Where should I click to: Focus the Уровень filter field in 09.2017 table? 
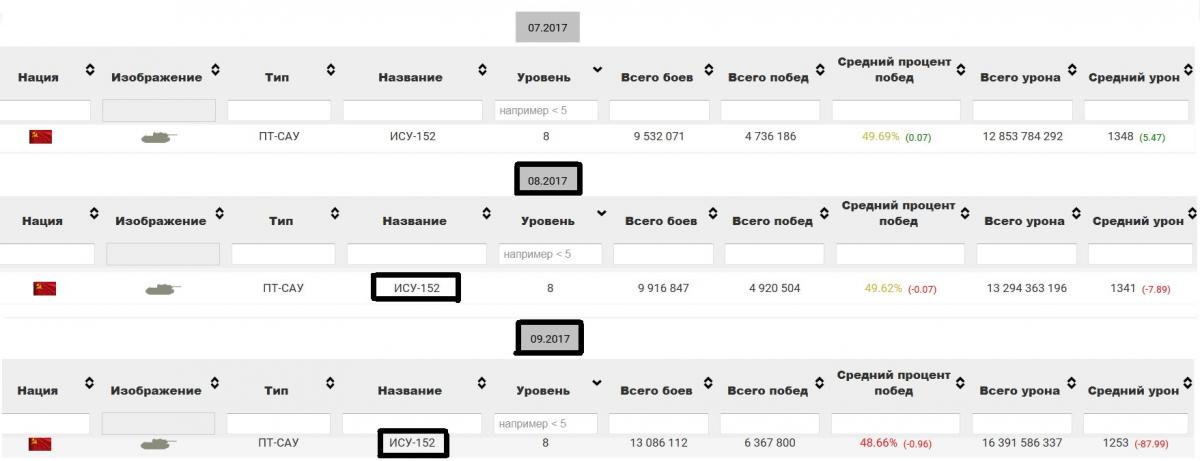[546, 424]
